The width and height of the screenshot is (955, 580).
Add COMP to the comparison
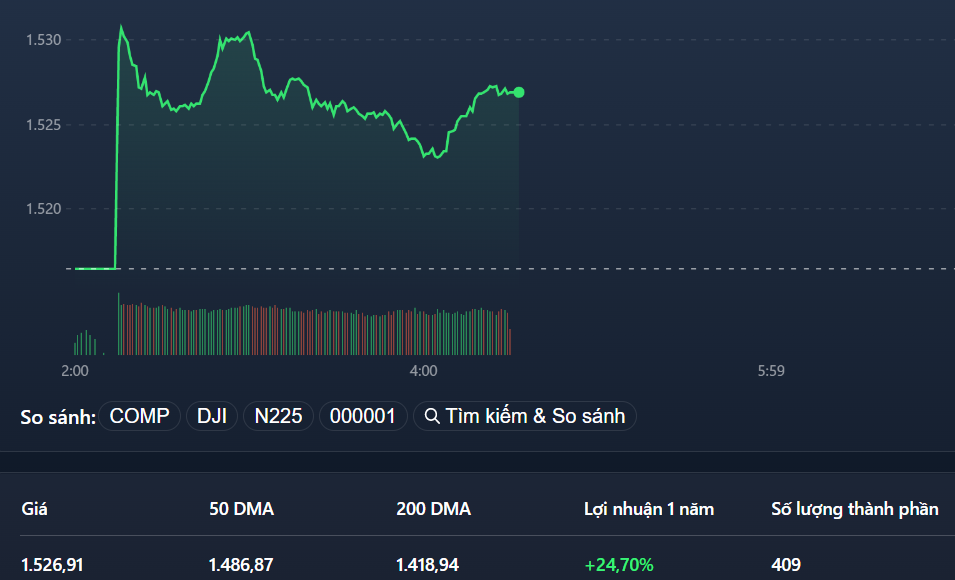click(138, 416)
